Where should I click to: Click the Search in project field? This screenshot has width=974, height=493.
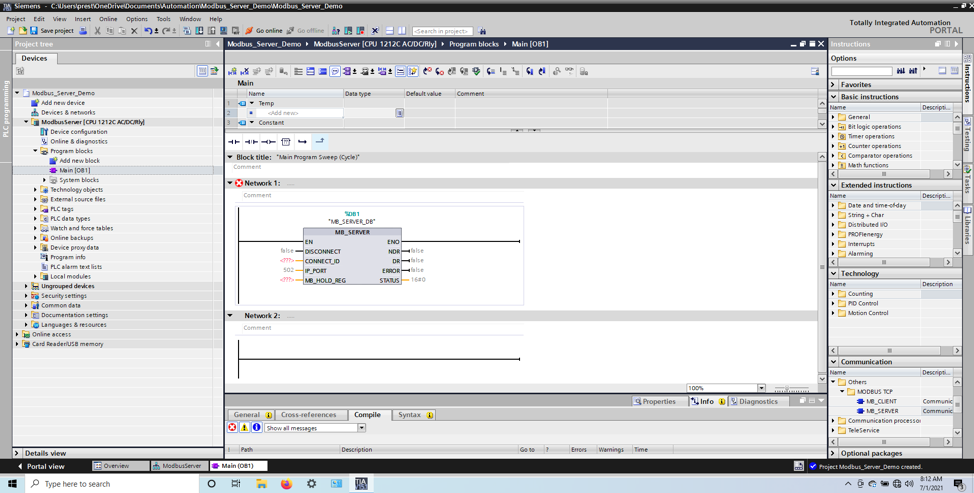[x=442, y=30]
